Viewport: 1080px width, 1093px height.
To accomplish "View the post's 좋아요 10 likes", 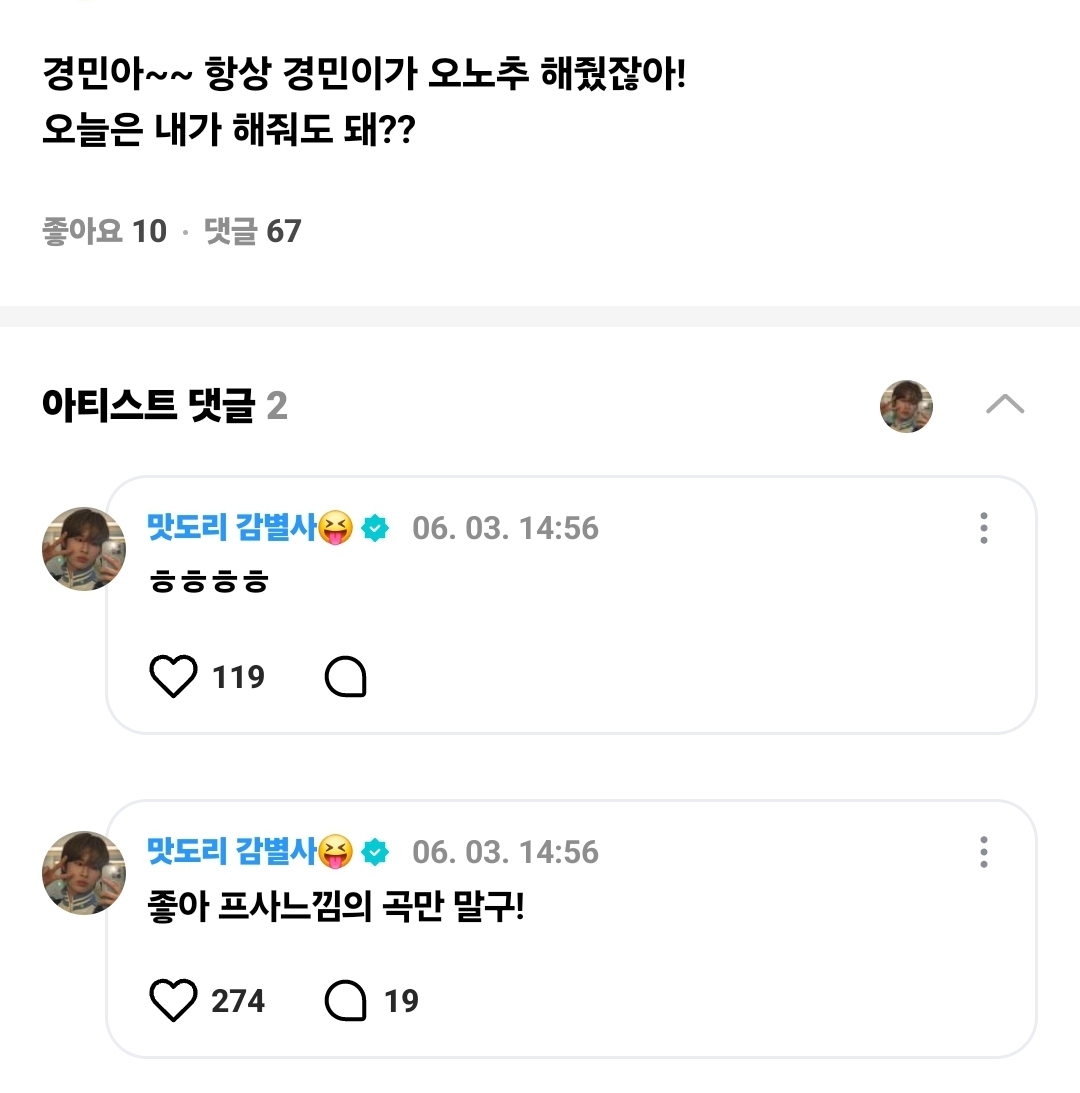I will point(104,232).
